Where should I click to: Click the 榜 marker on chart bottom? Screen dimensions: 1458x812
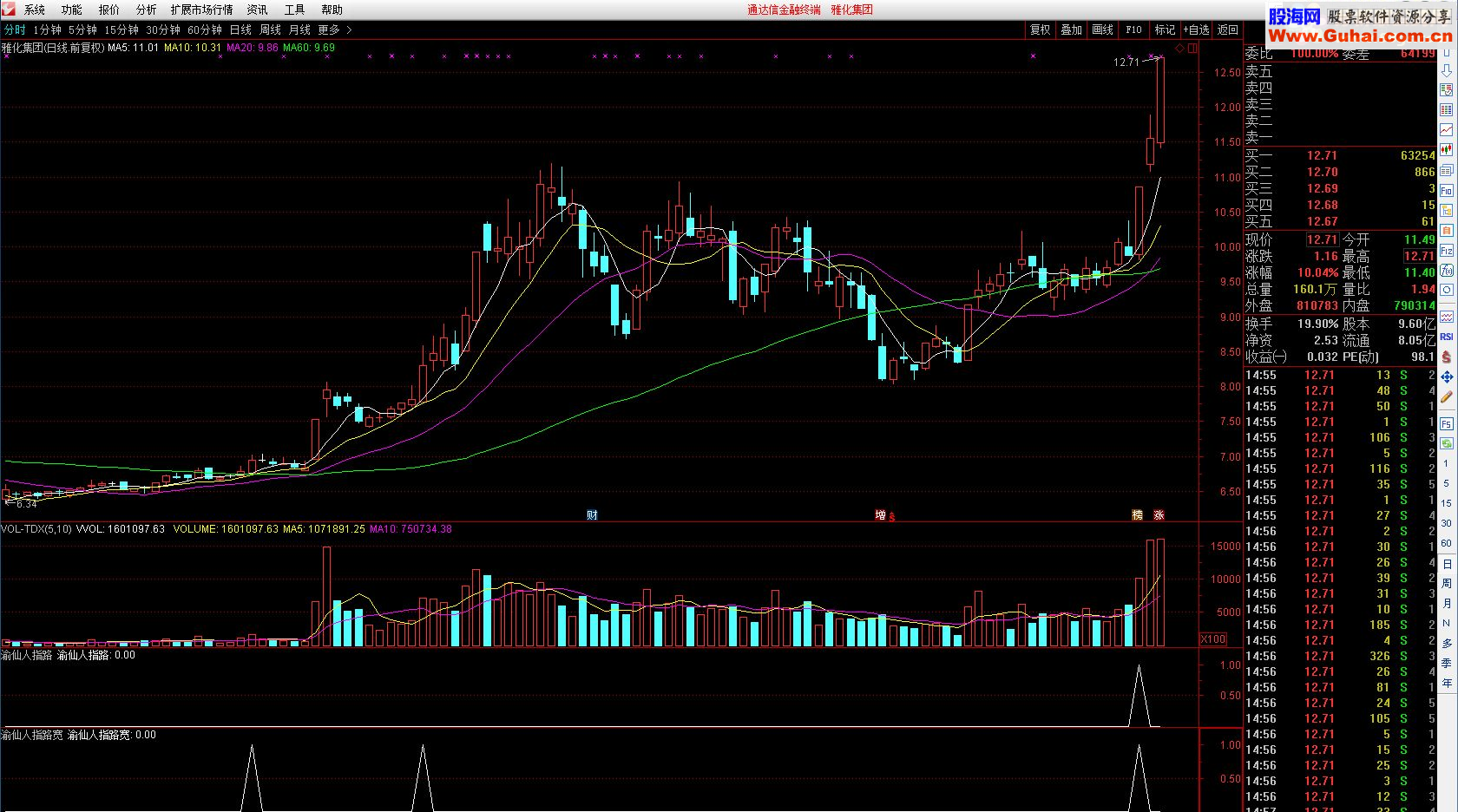[x=1137, y=515]
